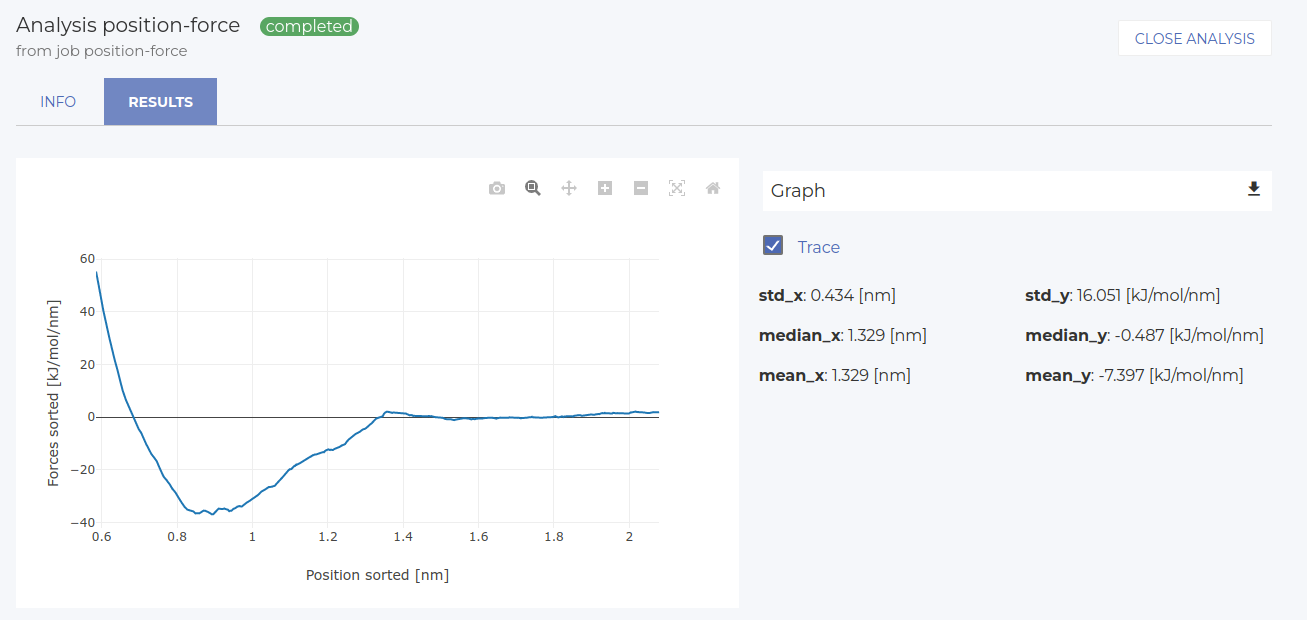Expand the Graph panel header
Image resolution: width=1307 pixels, height=620 pixels.
[1000, 191]
